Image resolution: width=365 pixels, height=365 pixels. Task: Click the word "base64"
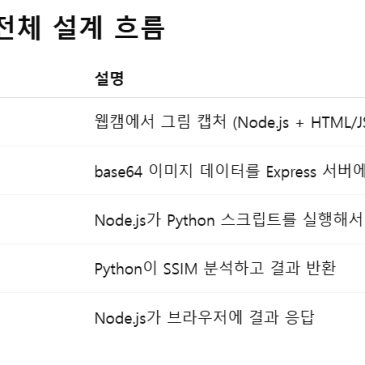118,172
